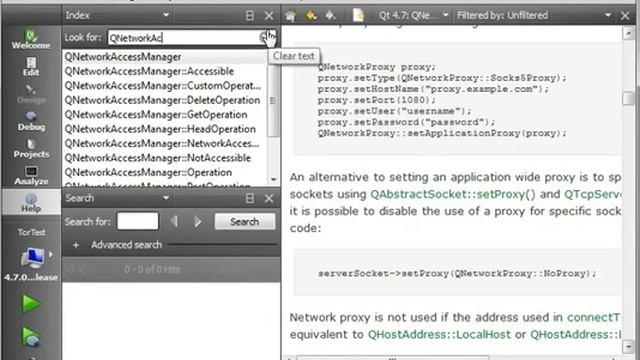
Task: Open the Qt 4.7 document selector dropdown
Action: point(413,16)
